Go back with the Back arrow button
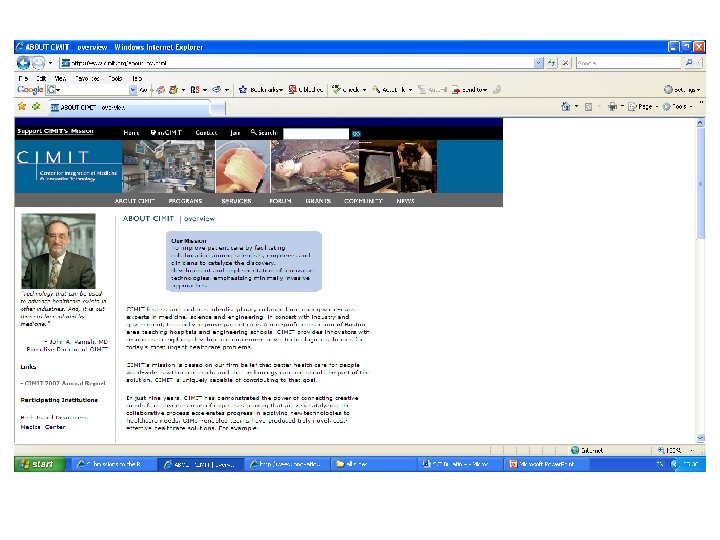 tap(23, 62)
